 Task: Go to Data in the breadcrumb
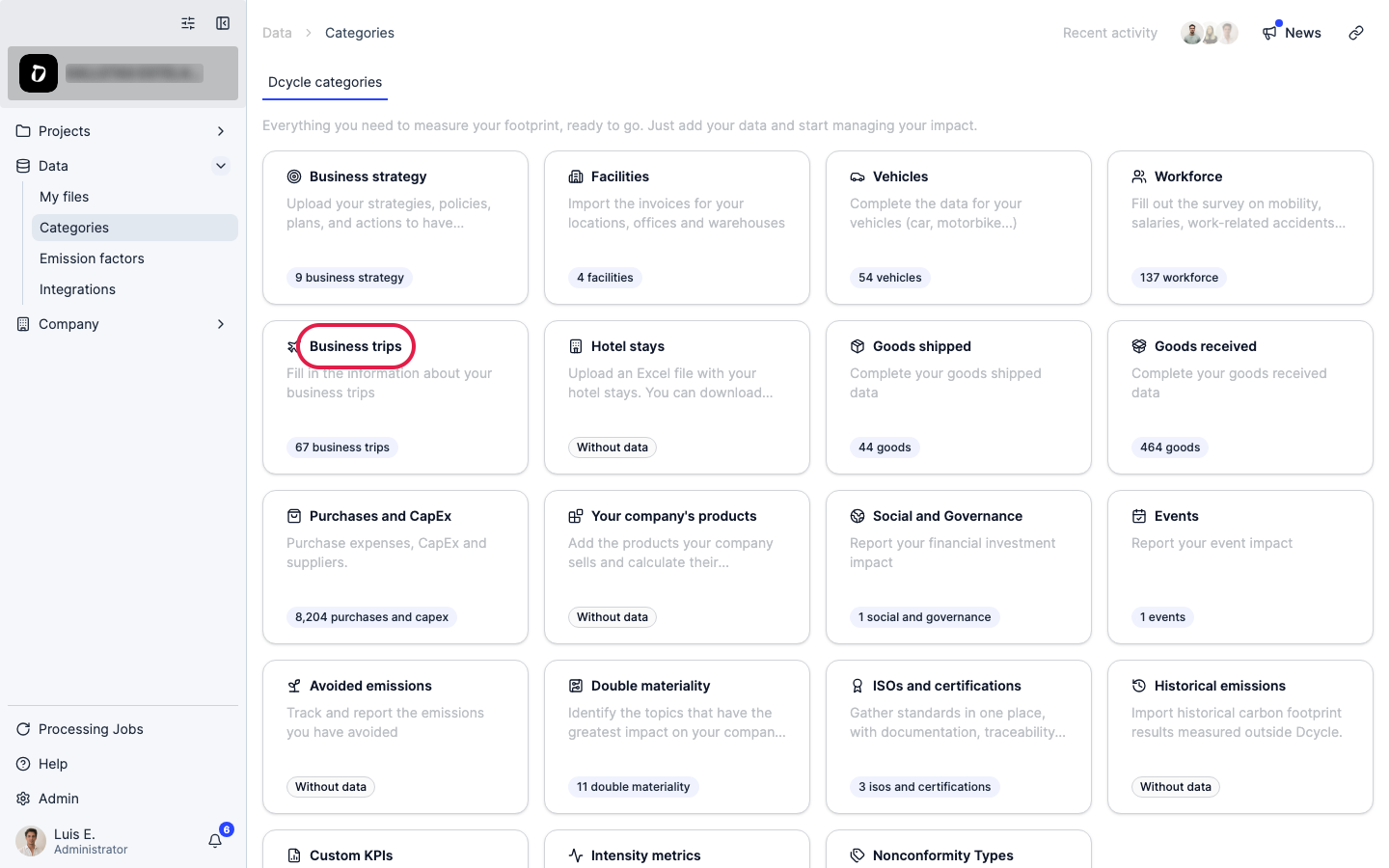click(277, 33)
